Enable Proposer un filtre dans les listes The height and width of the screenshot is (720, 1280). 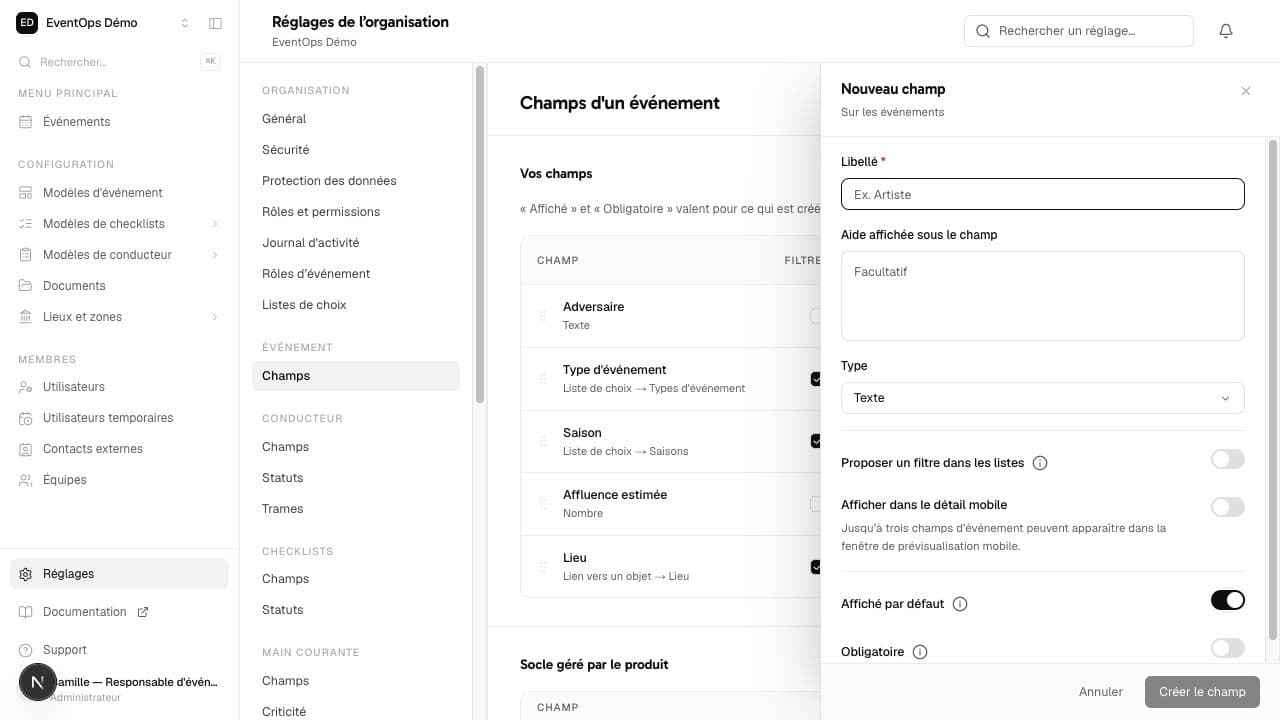[x=1228, y=459]
